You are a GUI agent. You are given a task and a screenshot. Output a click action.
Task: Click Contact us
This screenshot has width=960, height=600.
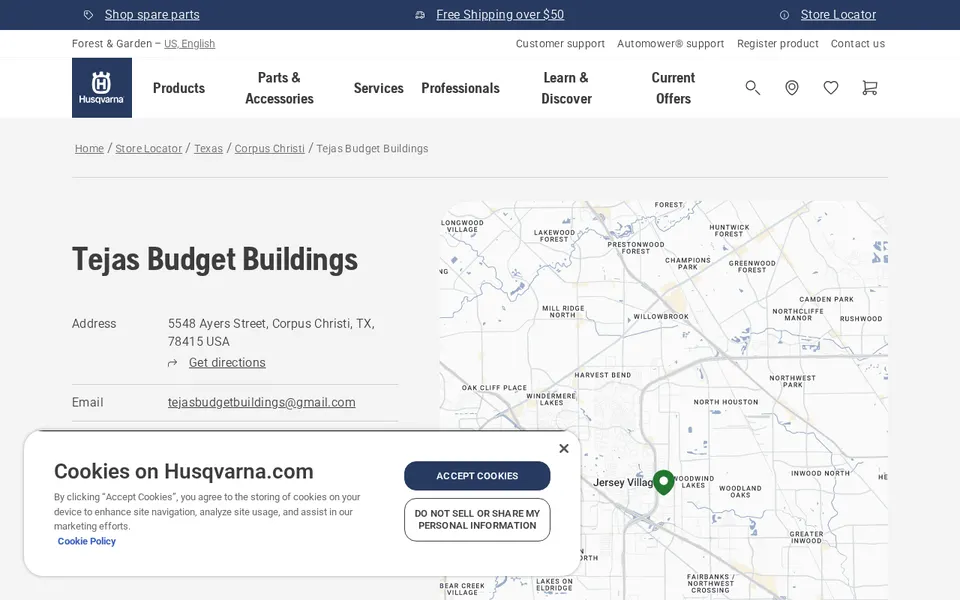(x=858, y=43)
